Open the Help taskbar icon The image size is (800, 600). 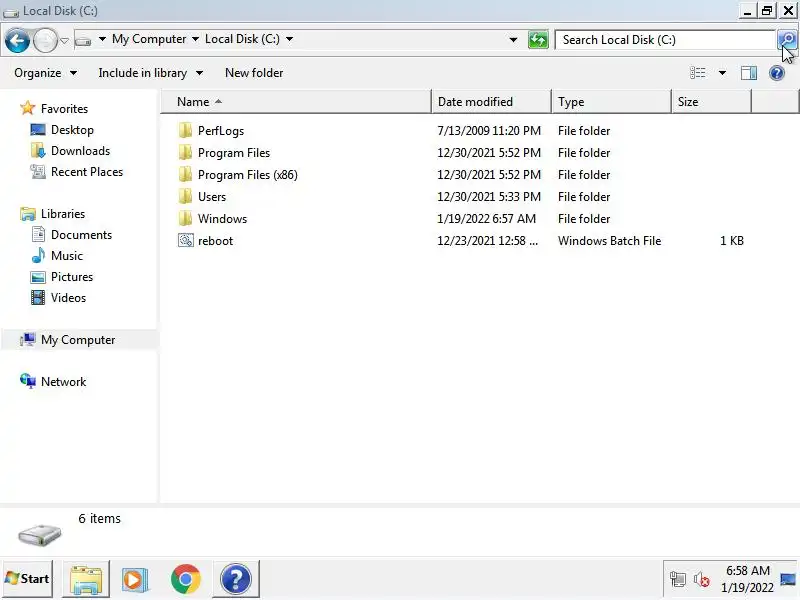[x=236, y=579]
